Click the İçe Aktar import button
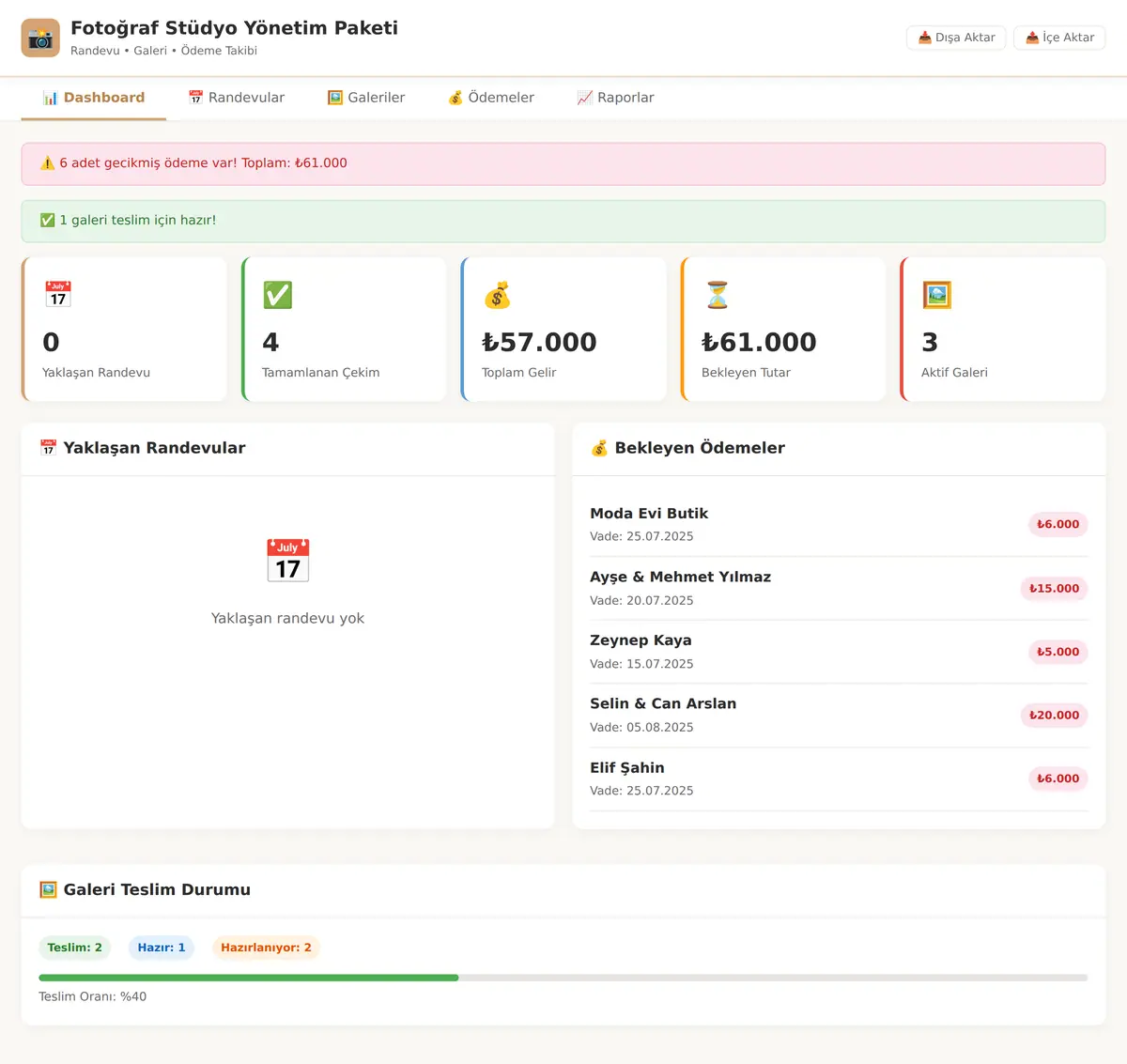1127x1064 pixels. click(x=1059, y=38)
